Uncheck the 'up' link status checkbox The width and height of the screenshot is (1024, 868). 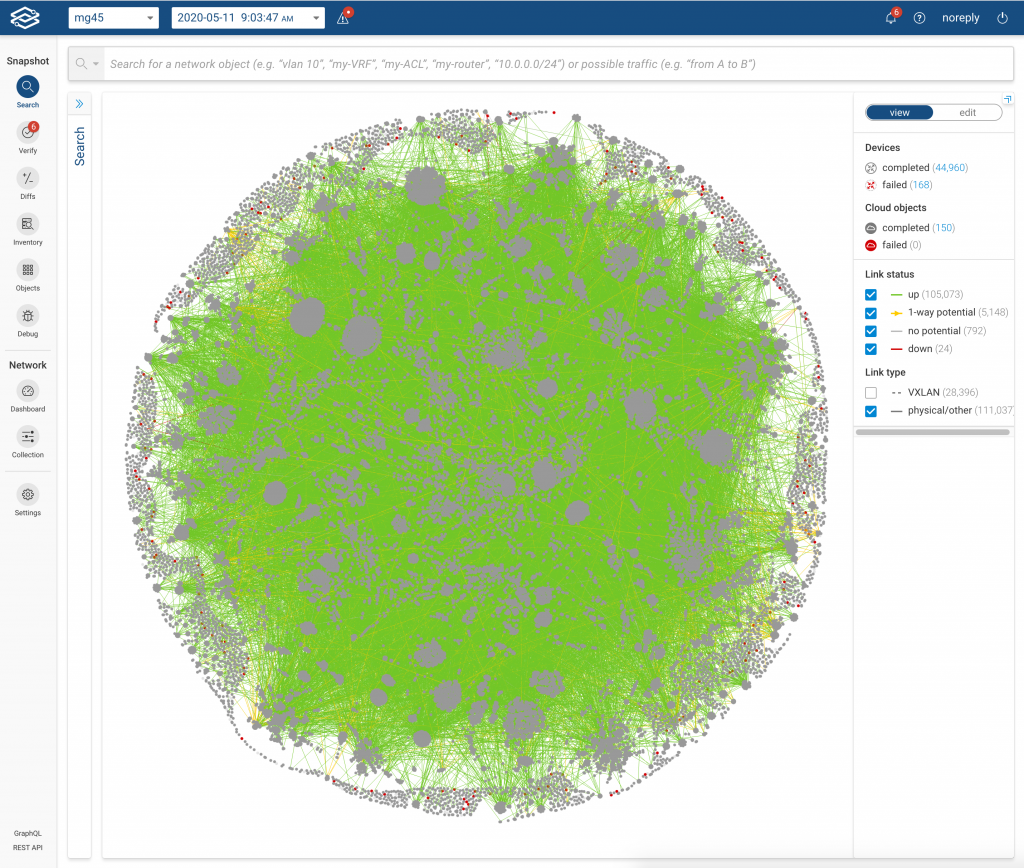[871, 295]
